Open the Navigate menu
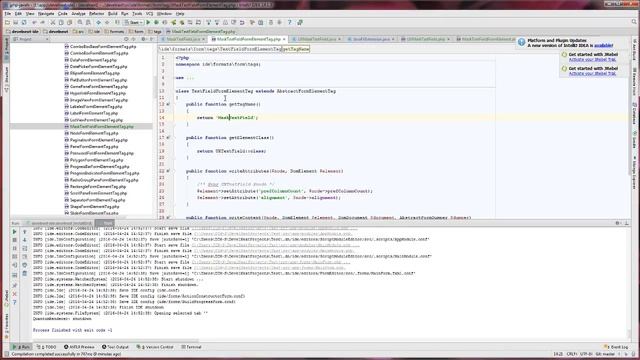Screen dimensions: 640x360 click(46, 13)
